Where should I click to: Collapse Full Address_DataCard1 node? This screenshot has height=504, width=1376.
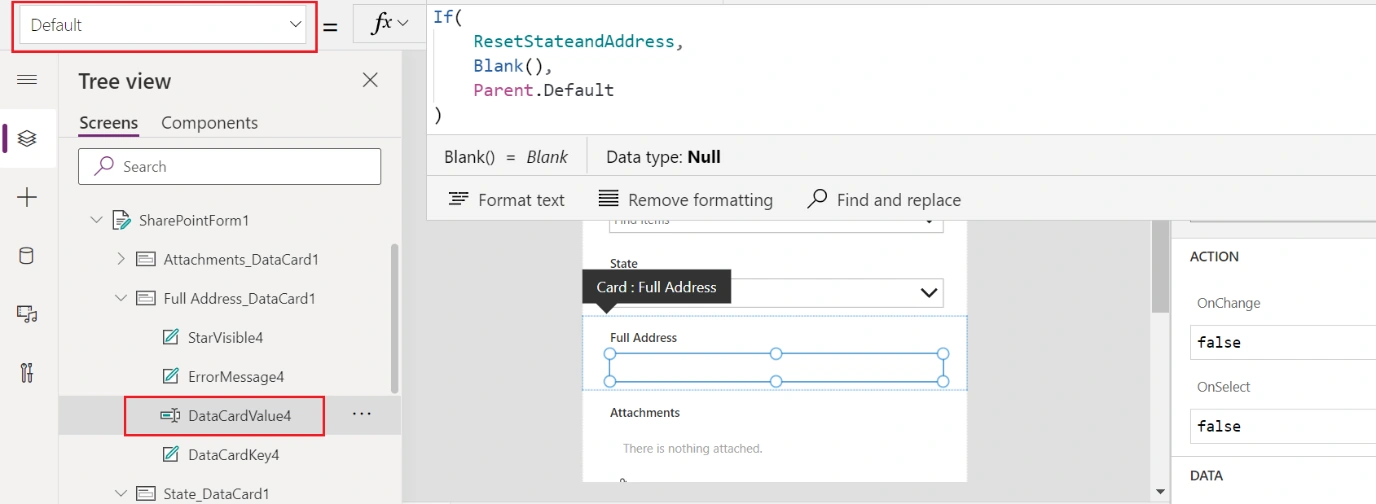click(x=121, y=298)
